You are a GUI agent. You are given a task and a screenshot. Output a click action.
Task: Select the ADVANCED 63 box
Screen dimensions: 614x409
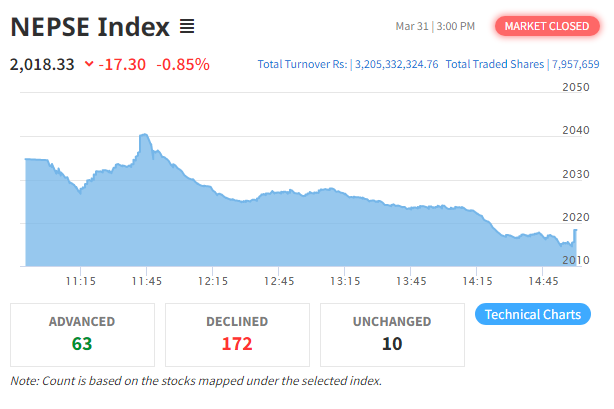click(82, 335)
